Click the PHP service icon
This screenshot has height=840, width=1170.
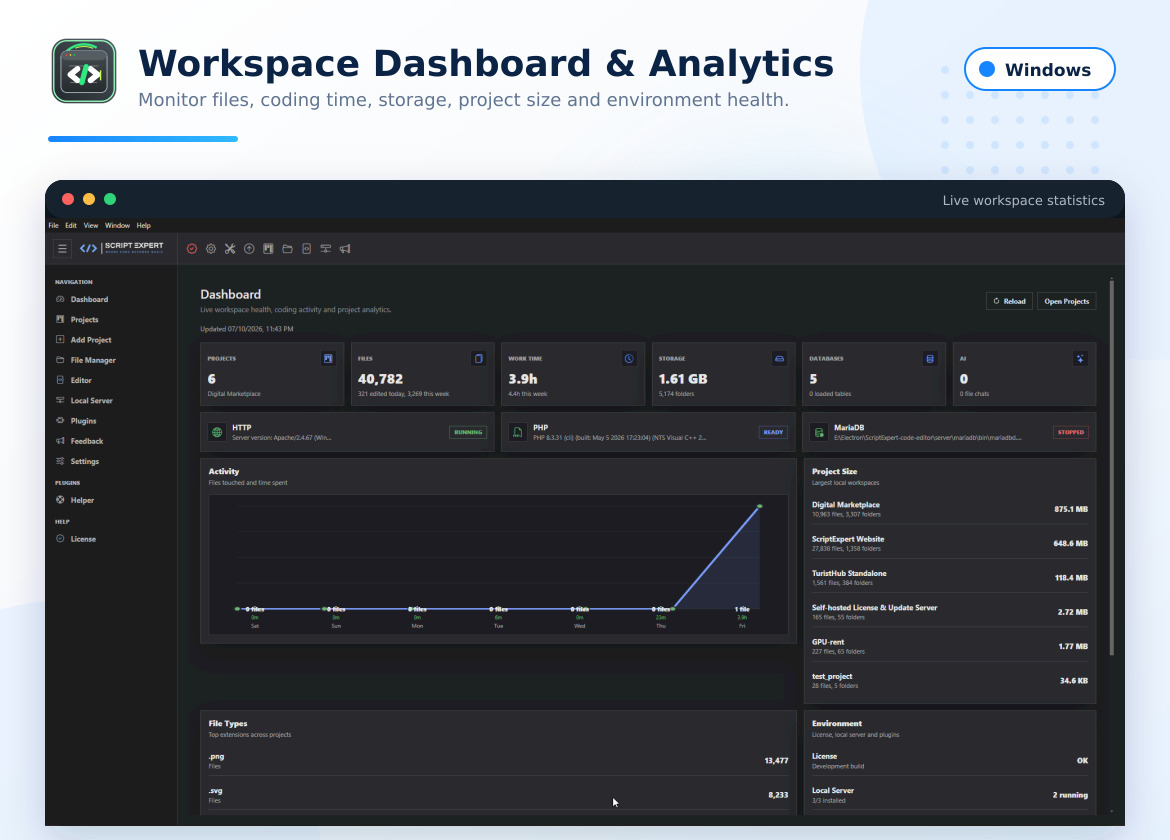pyautogui.click(x=517, y=432)
